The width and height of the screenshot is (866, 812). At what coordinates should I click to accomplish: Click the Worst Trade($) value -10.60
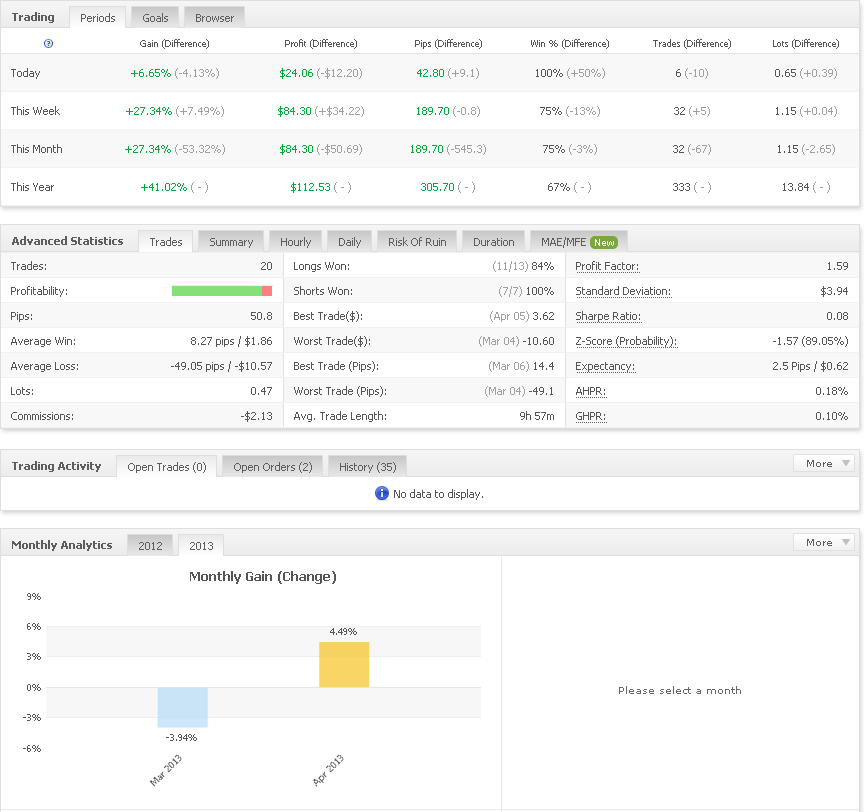click(540, 341)
